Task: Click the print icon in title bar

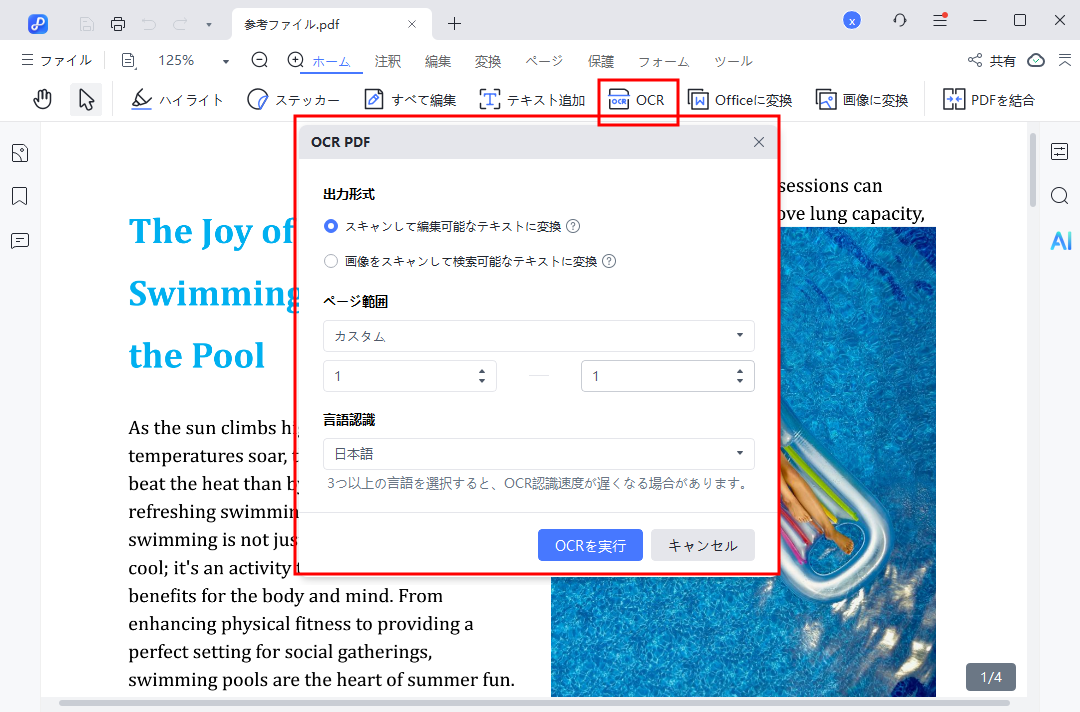Action: tap(118, 23)
